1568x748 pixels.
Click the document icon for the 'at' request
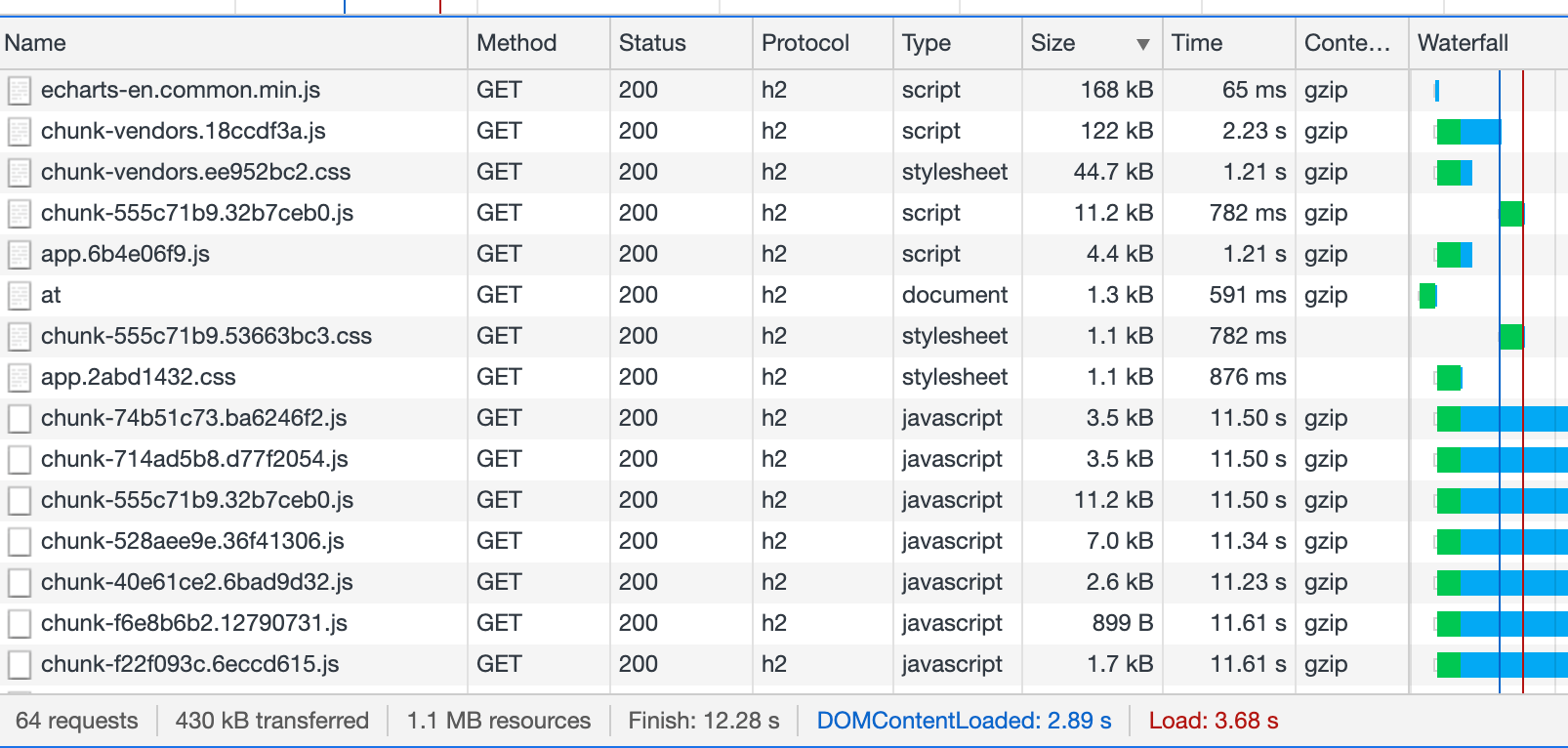[19, 296]
